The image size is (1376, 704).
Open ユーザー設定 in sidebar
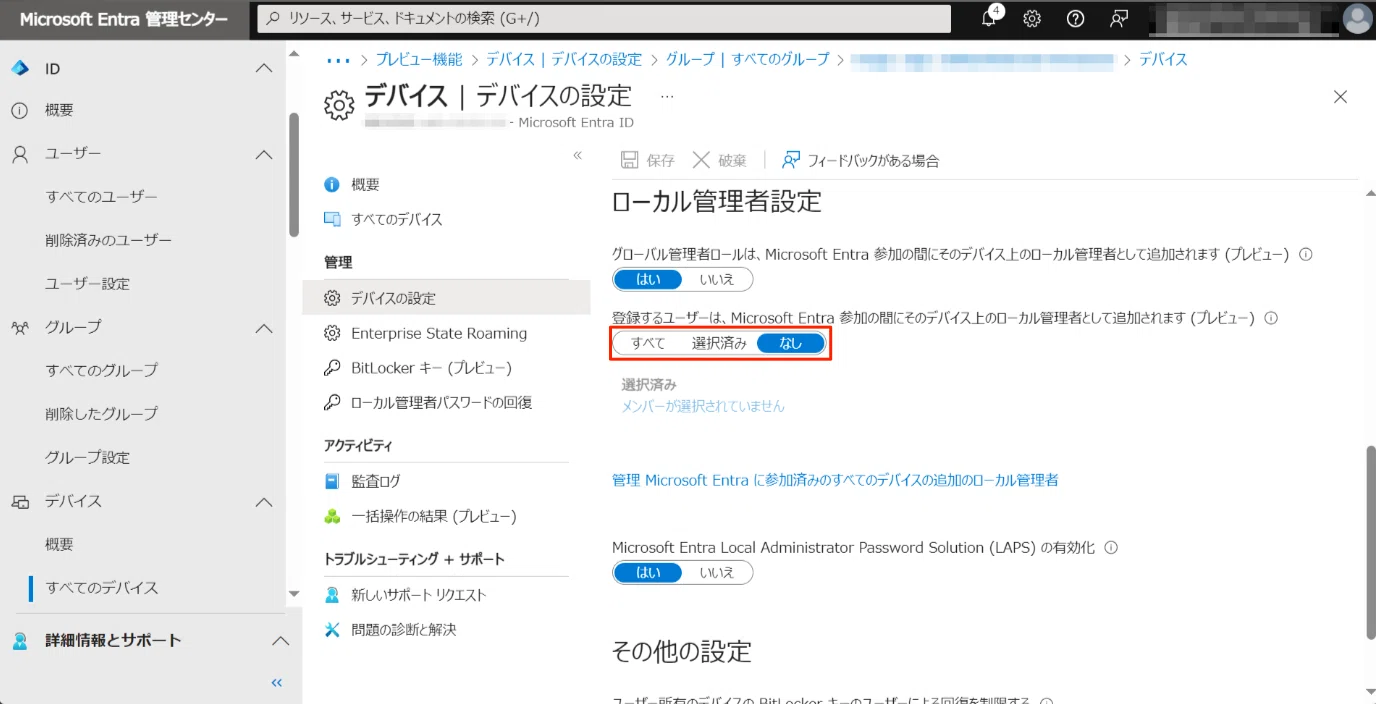tap(88, 284)
